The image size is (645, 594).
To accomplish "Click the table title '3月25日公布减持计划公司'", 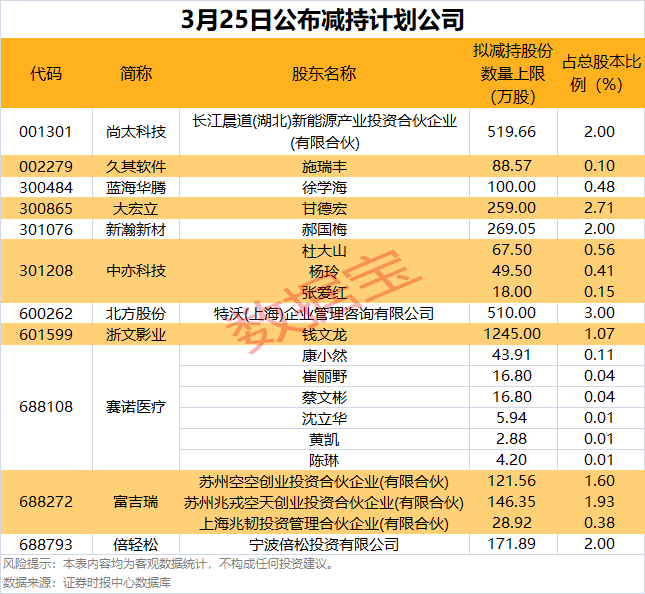I will [x=322, y=18].
